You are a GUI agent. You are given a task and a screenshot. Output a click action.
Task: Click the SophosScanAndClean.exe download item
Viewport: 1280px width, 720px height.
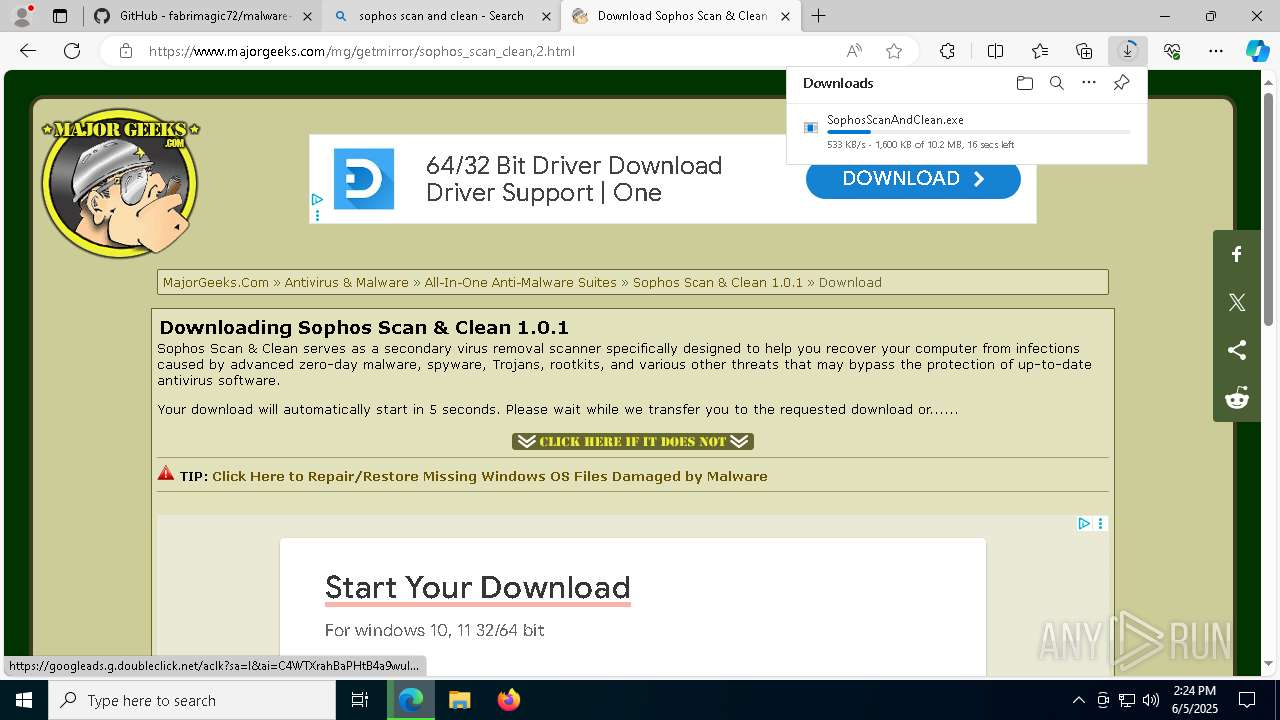click(x=966, y=131)
